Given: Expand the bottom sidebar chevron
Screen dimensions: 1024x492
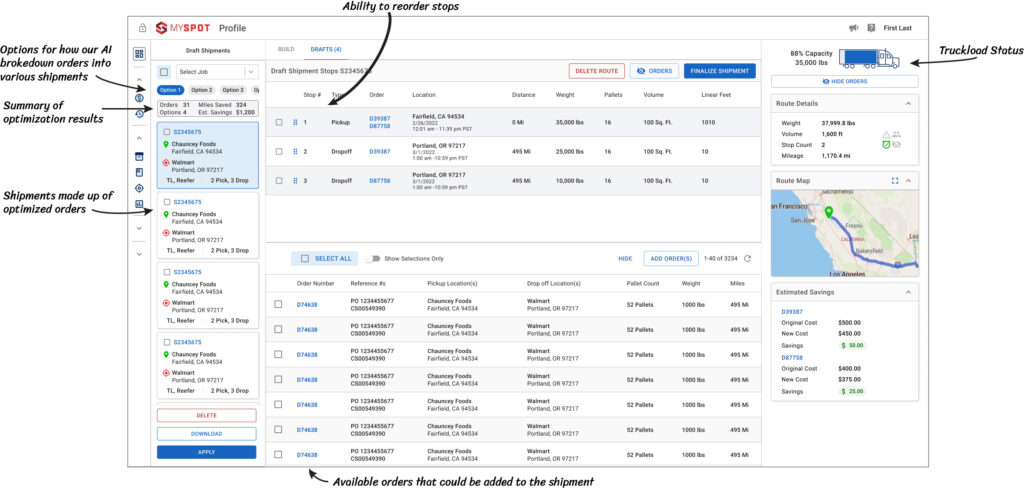Looking at the screenshot, I should pyautogui.click(x=139, y=254).
